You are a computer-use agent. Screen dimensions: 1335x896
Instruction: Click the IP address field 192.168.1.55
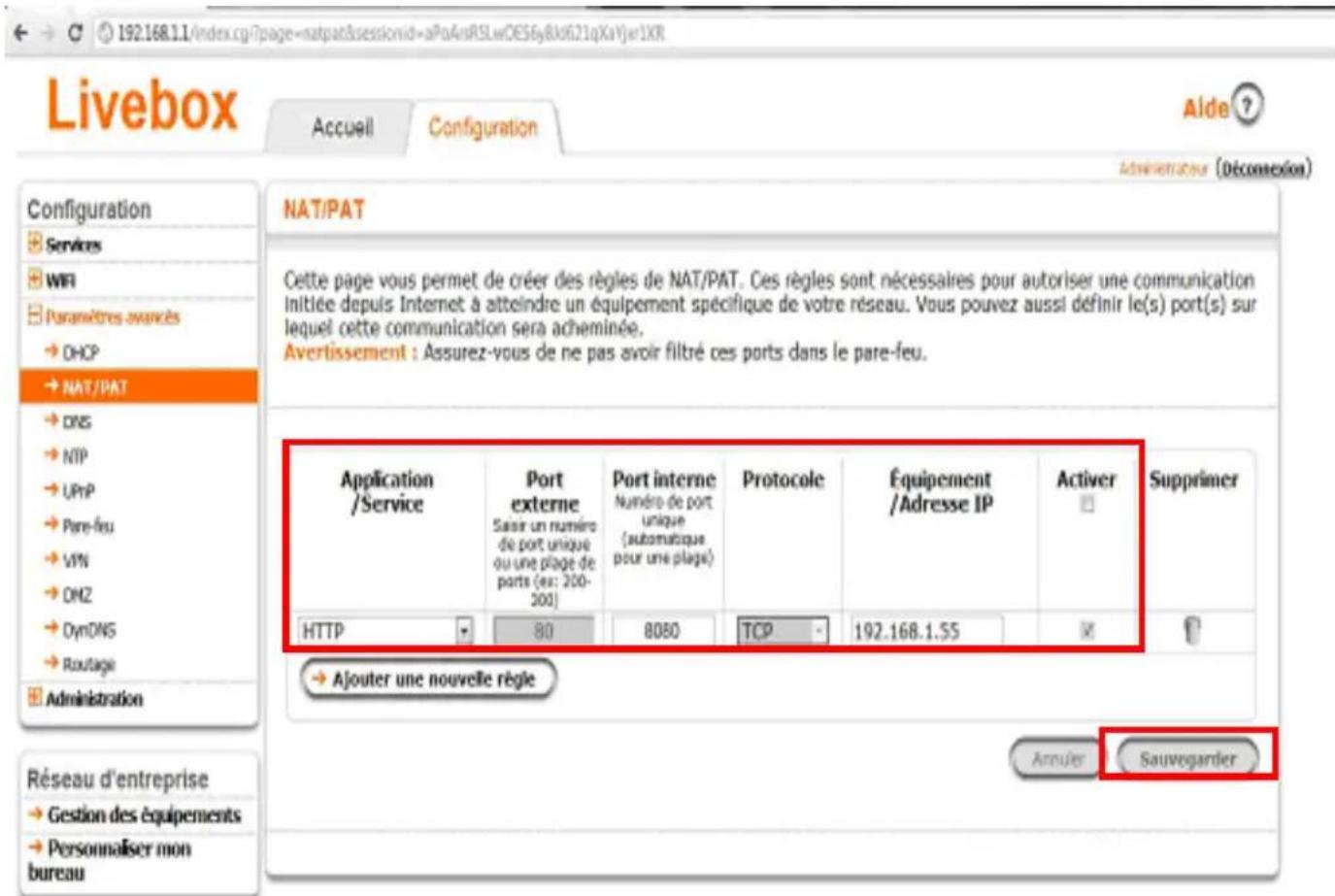[926, 631]
